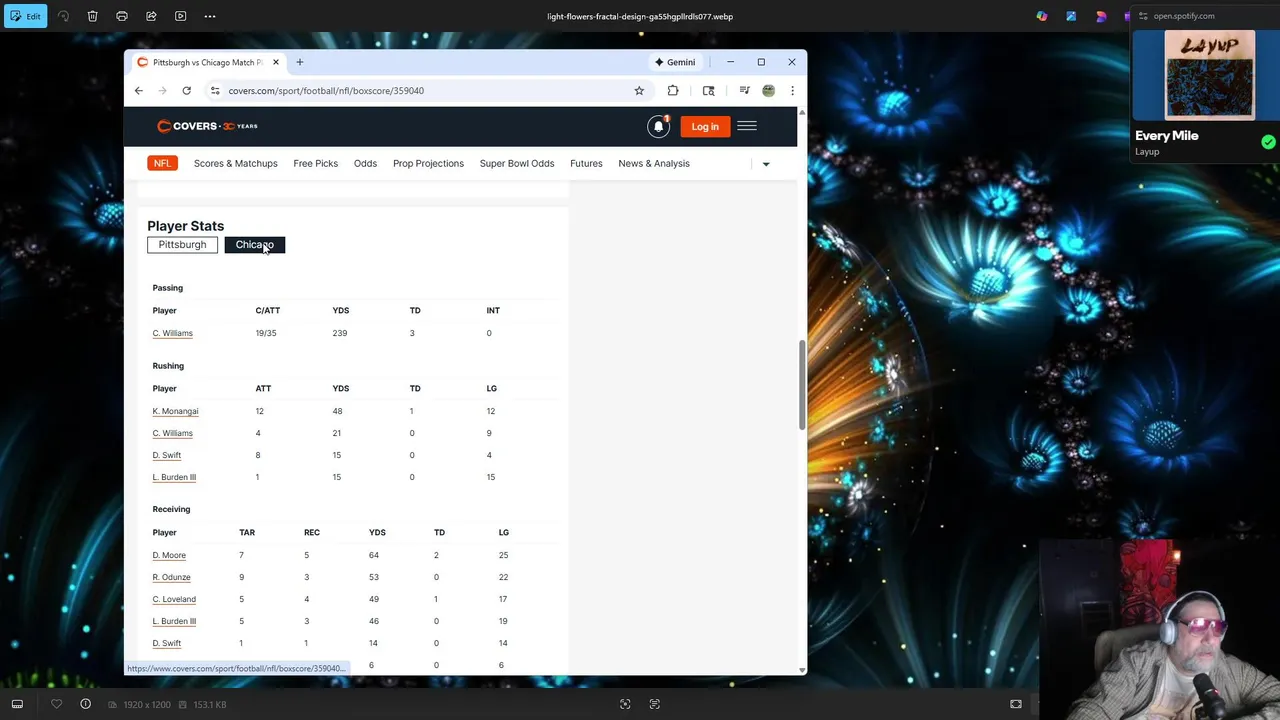
Task: Open a new Chrome tab
Action: click(x=299, y=62)
